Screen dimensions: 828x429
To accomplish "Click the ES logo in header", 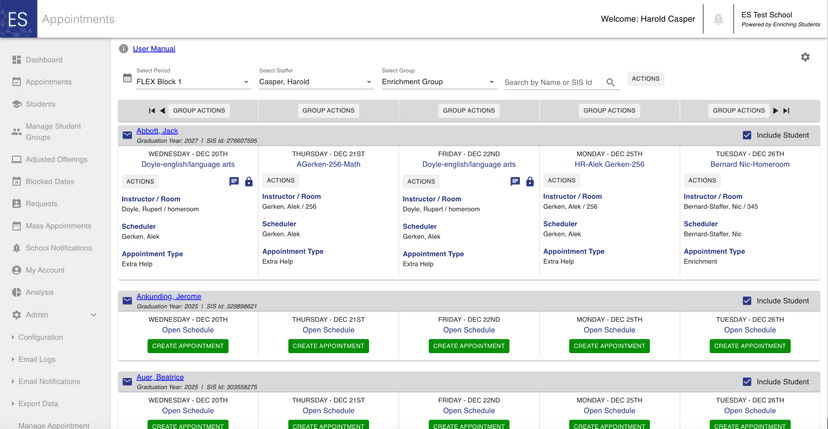I will click(18, 19).
